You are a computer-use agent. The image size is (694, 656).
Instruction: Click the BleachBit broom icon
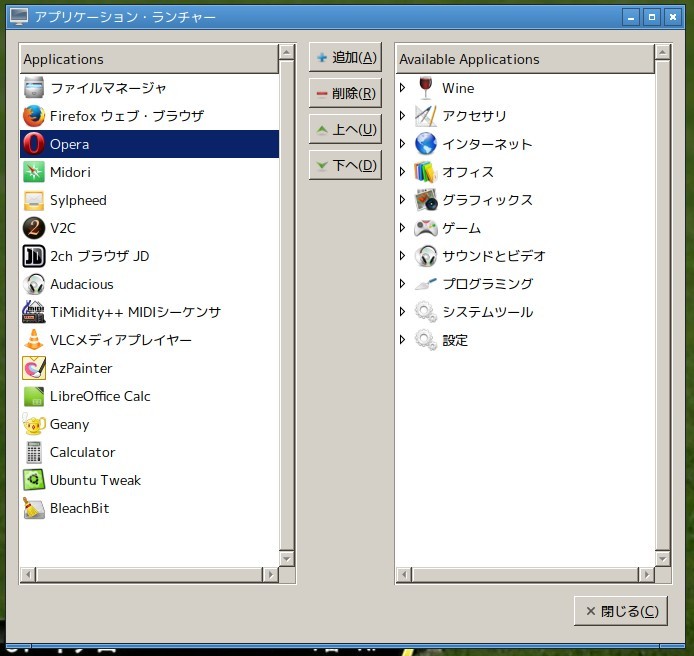click(x=34, y=508)
